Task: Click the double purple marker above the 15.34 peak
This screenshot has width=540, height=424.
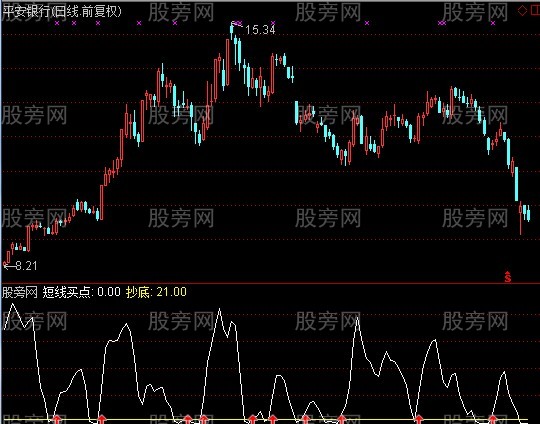Action: pos(238,23)
